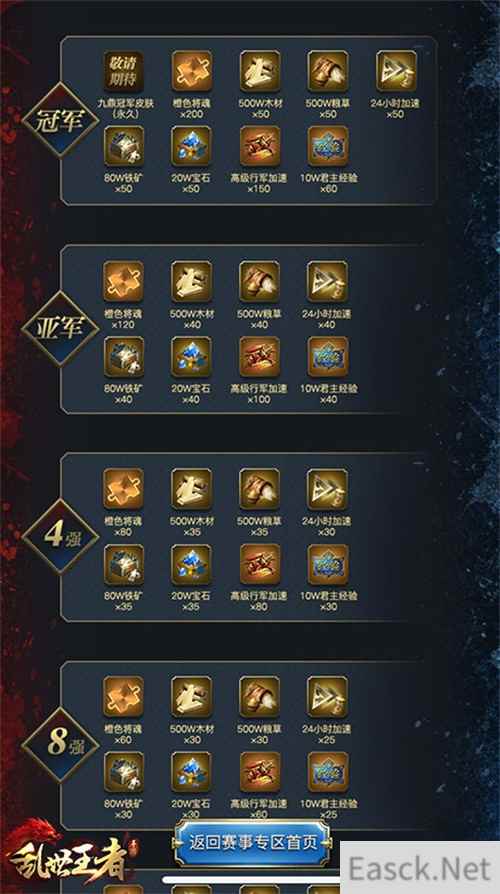Select 20W宝石 ×40 icon in 亚军 panel

(x=192, y=356)
